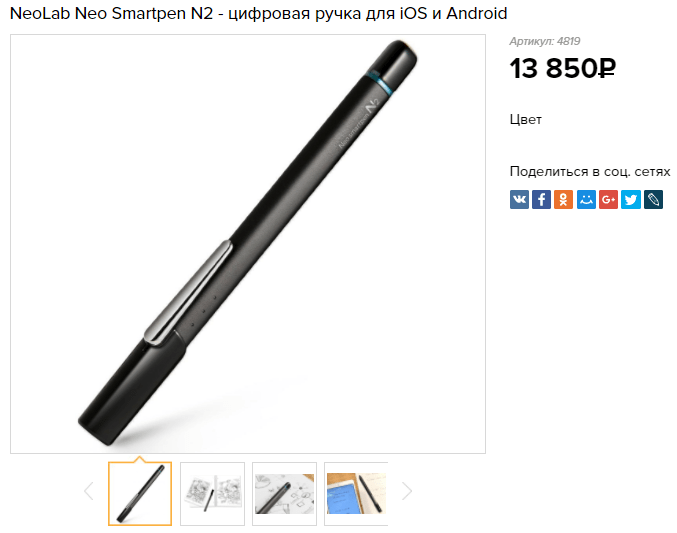
Task: Show next thumbnails with right arrow
Action: pyautogui.click(x=407, y=491)
